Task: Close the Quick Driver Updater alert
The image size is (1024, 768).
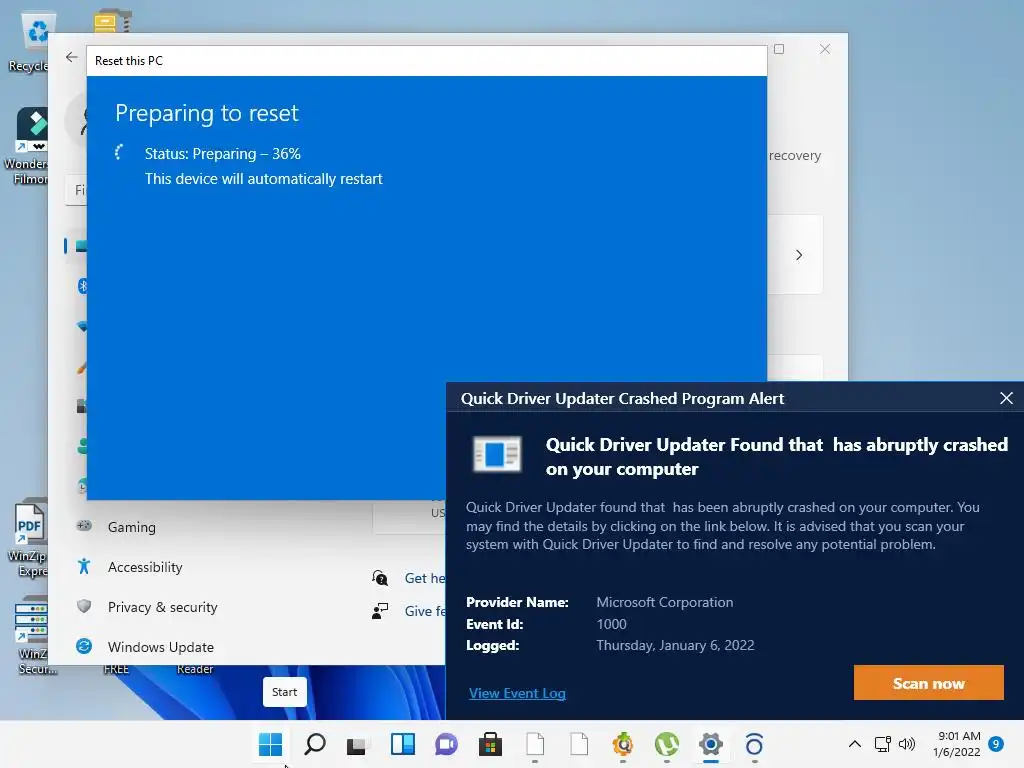Action: coord(1006,398)
